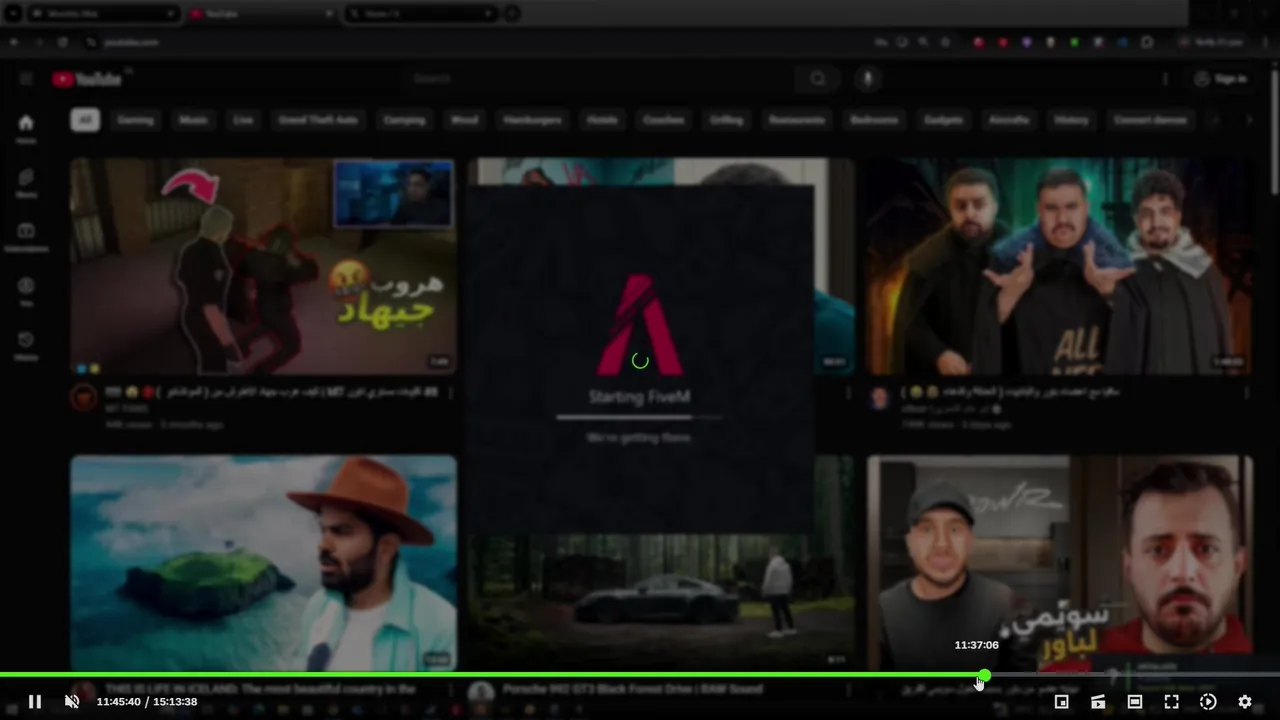Viewport: 1280px width, 720px height.
Task: Switch to the YouTube browser tab
Action: click(262, 14)
